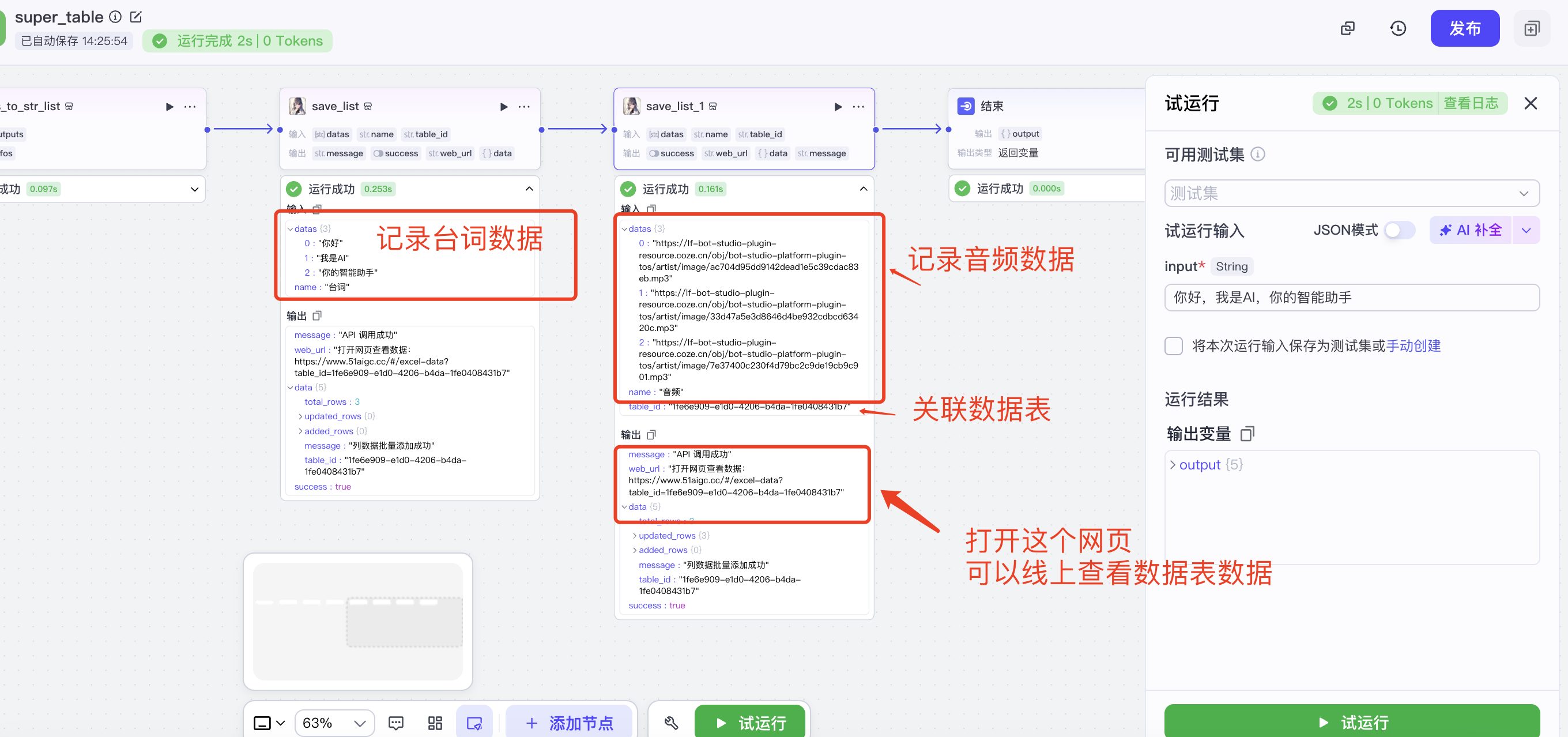Run the save_list_1 node with its play icon
The height and width of the screenshot is (737, 1568).
point(838,107)
